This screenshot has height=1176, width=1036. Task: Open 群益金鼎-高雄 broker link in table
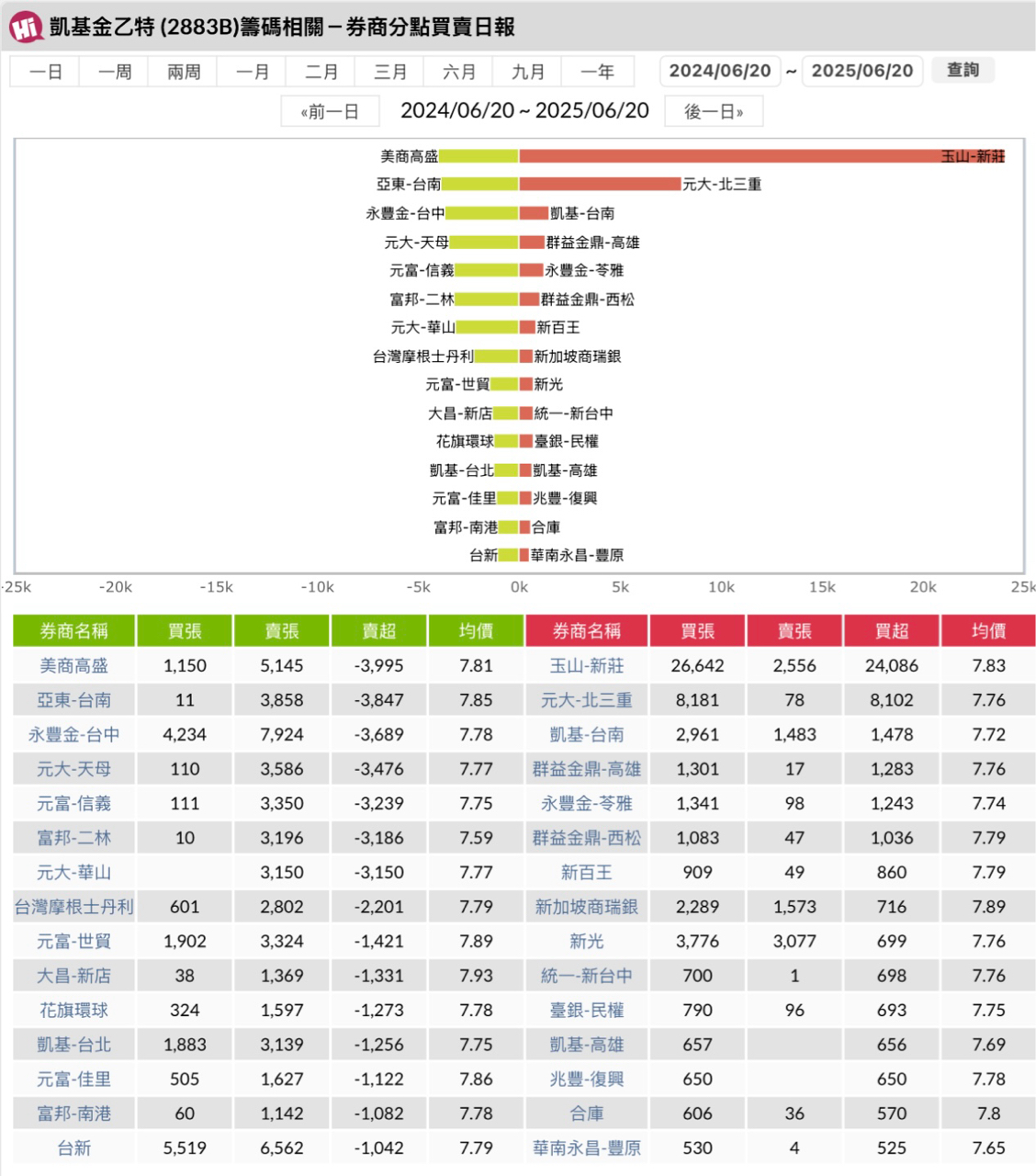click(586, 769)
